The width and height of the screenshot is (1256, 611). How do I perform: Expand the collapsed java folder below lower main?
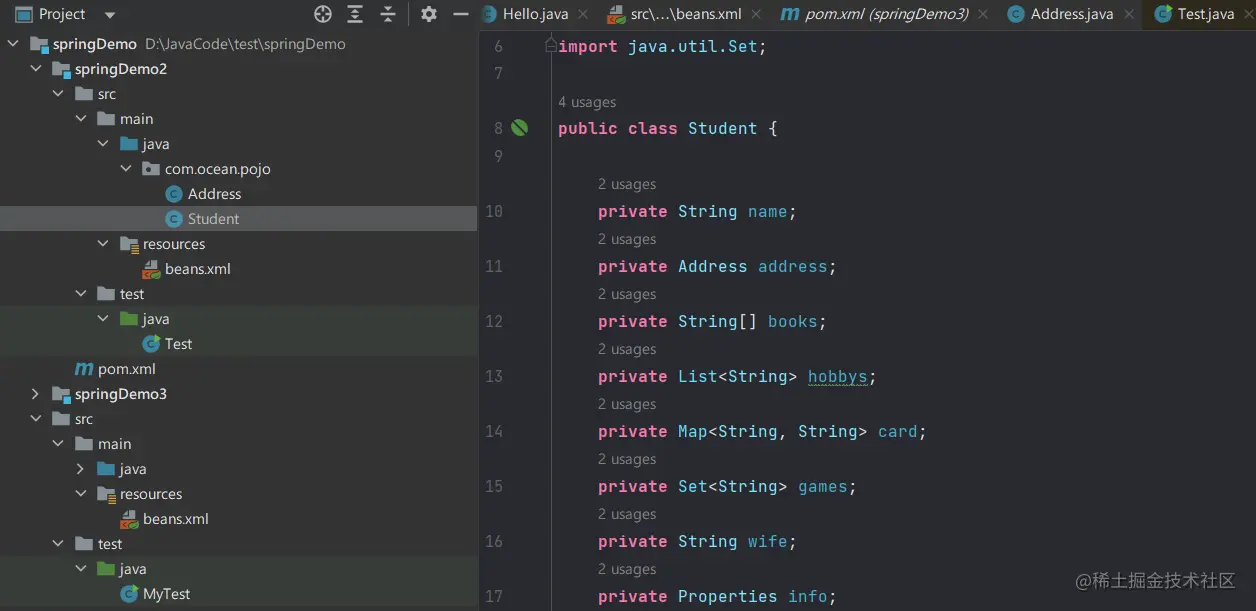pyautogui.click(x=81, y=469)
